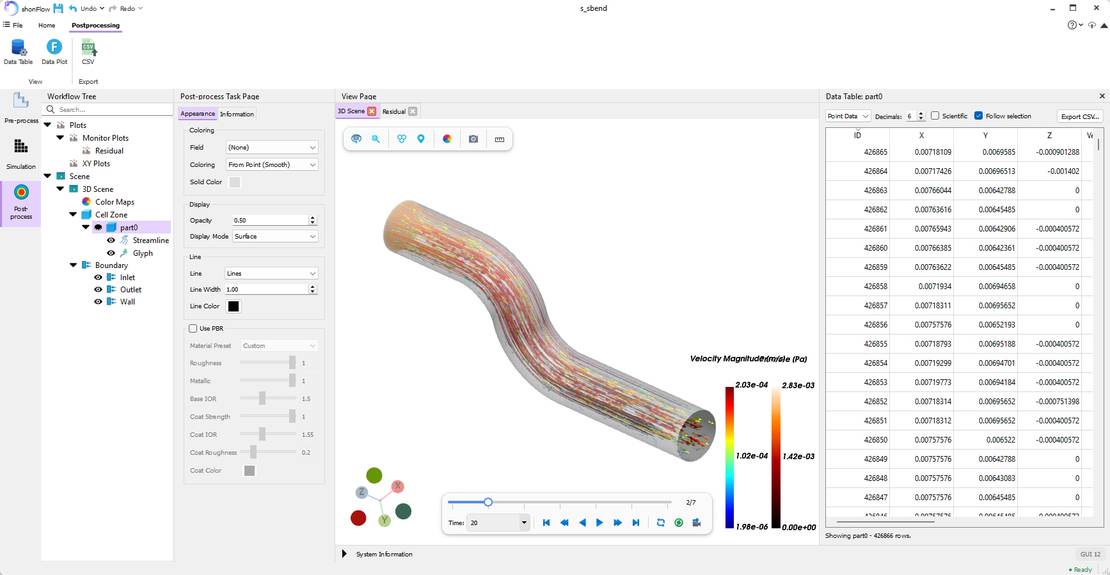Open the Residual view tab

[394, 111]
